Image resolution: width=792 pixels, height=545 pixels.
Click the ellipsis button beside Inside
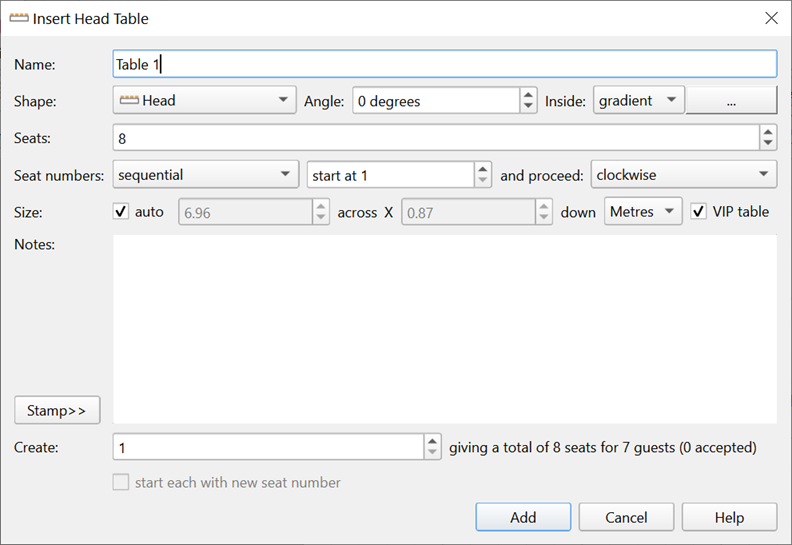(731, 101)
